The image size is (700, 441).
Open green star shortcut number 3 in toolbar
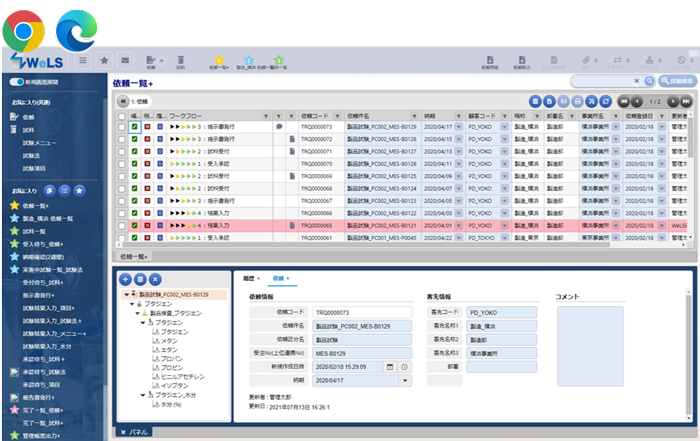(279, 60)
